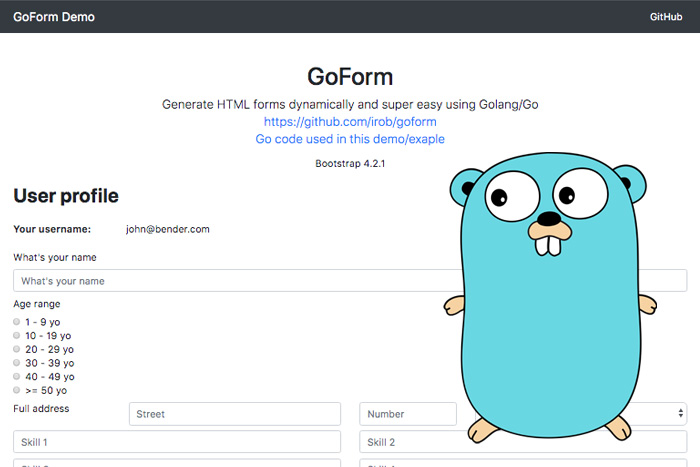
Task: Click the john@bender.com username text
Action: click(x=167, y=229)
